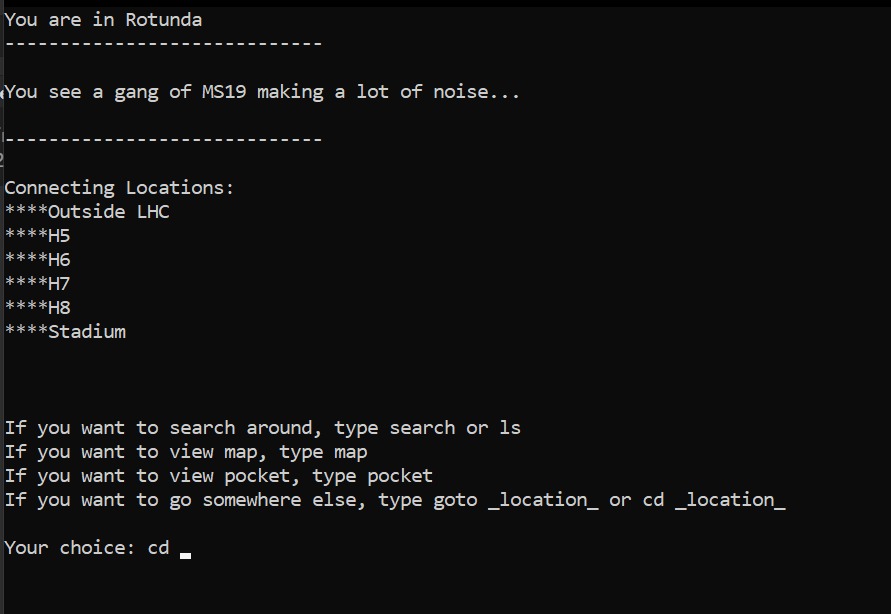
Task: Select the "H5" location entry
Action: [59, 236]
